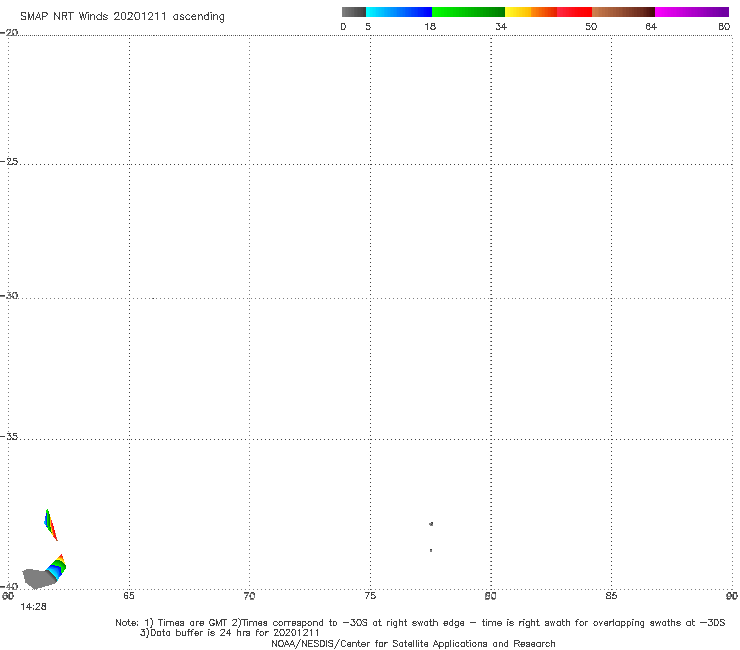
Task: Click the note 'Data buffer is 24 hrs for 20201211'
Action: pyautogui.click(x=230, y=633)
